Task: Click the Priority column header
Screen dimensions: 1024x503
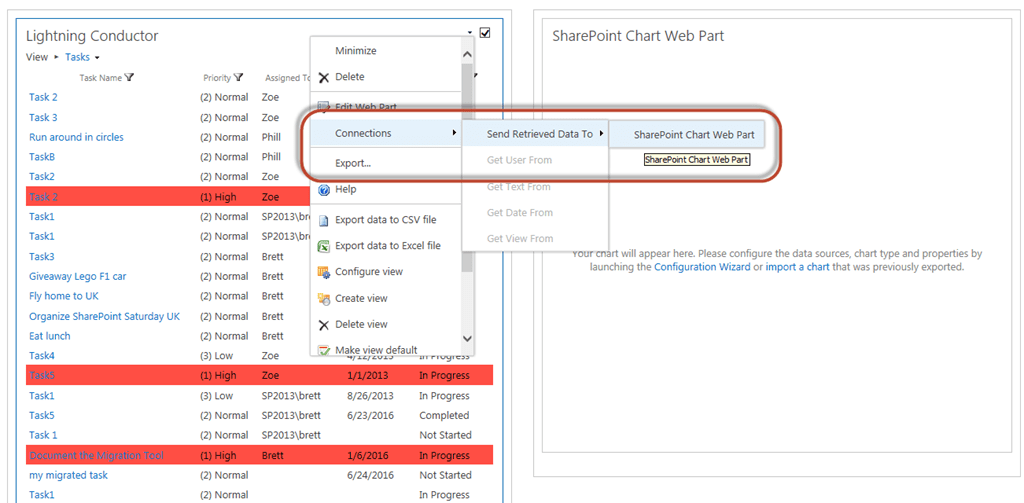Action: coord(217,78)
